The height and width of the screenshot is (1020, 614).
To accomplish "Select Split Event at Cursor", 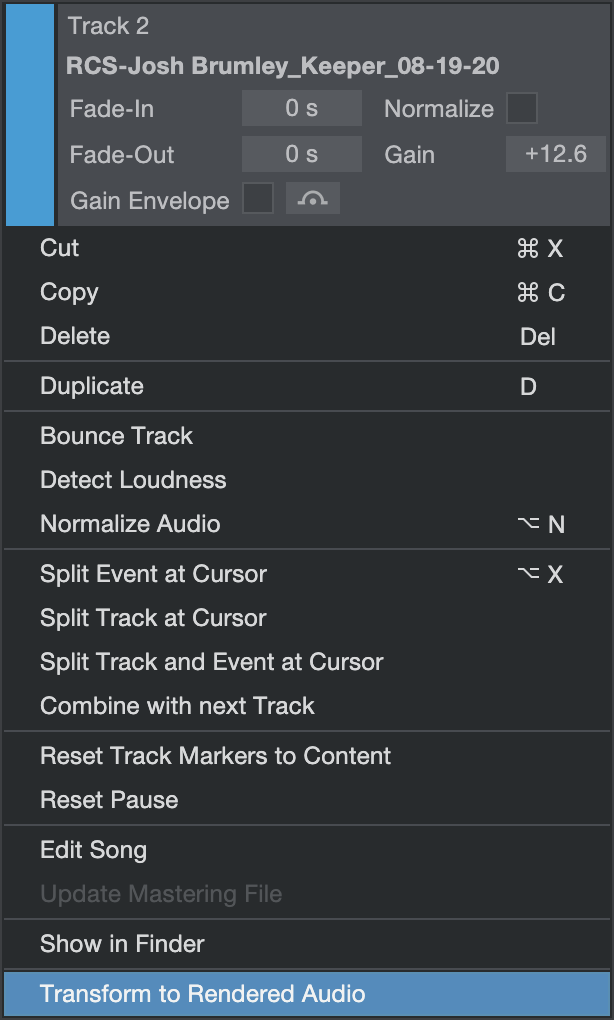I will pos(153,574).
